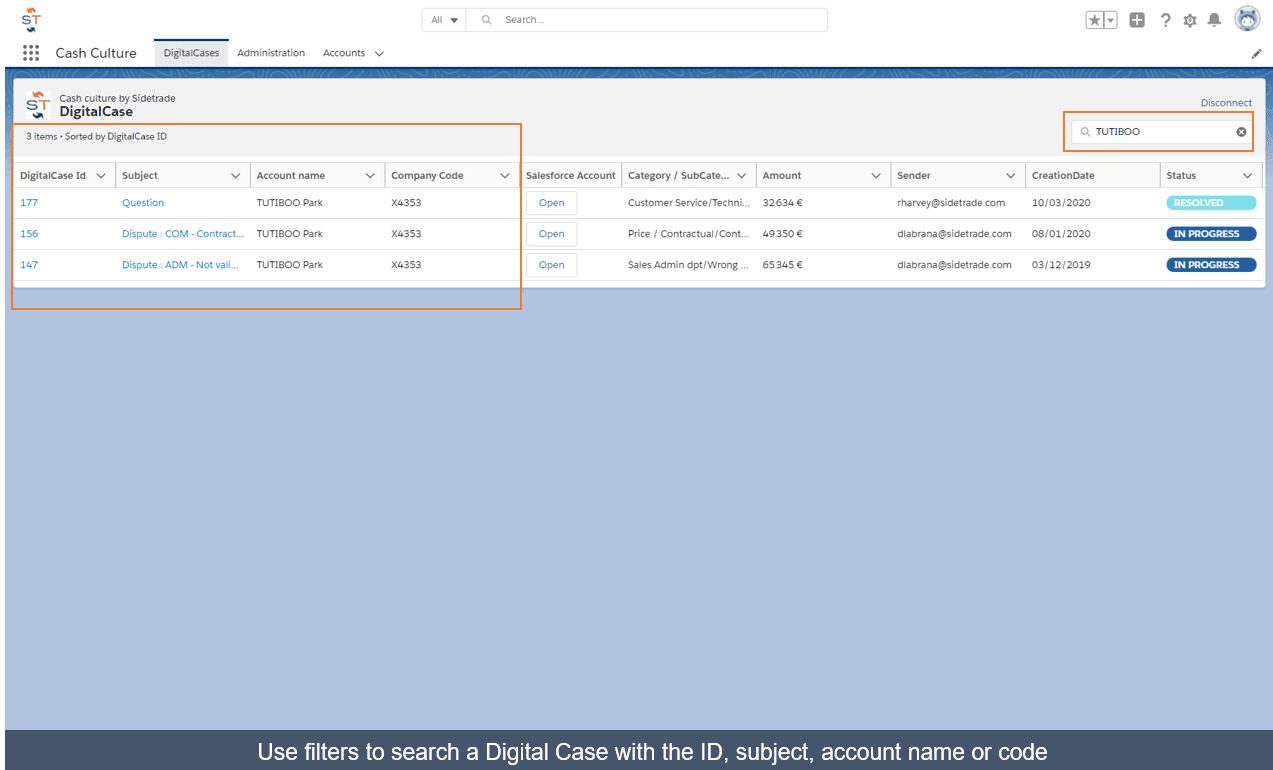Image resolution: width=1273 pixels, height=770 pixels.
Task: Open DigitalCase 177 link
Action: coord(29,203)
